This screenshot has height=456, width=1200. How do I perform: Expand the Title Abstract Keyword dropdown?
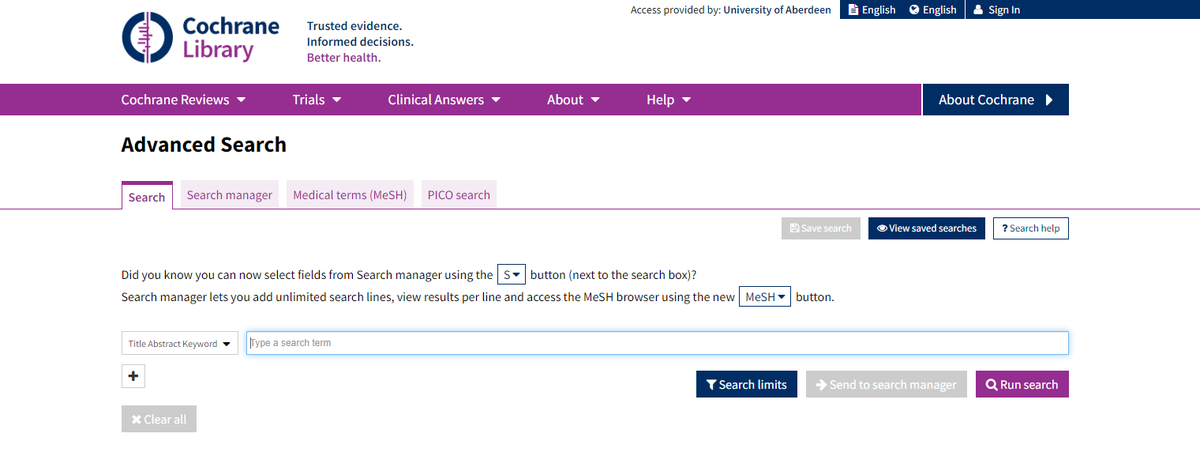[x=179, y=344]
